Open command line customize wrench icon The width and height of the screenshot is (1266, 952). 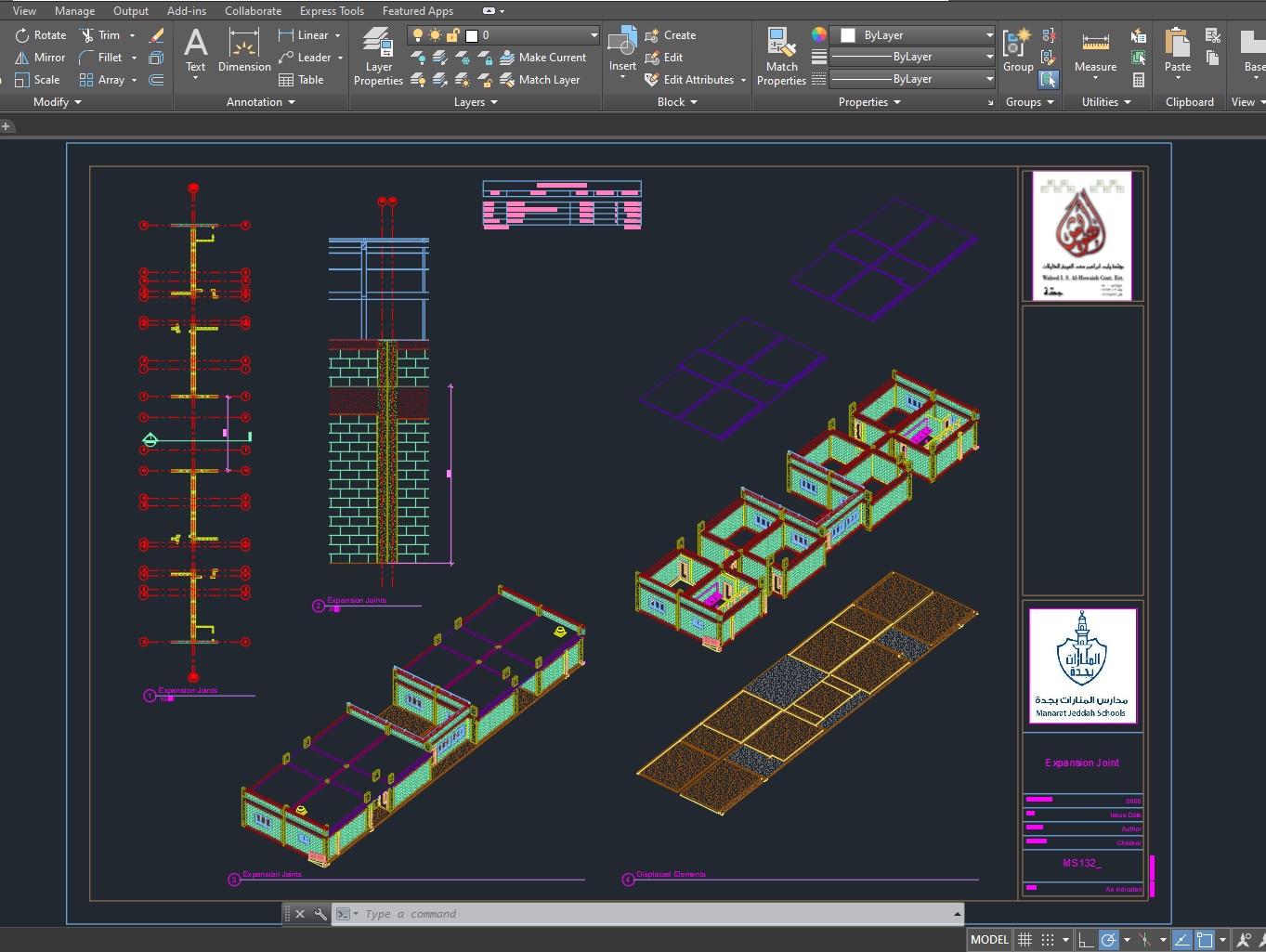pyautogui.click(x=320, y=914)
